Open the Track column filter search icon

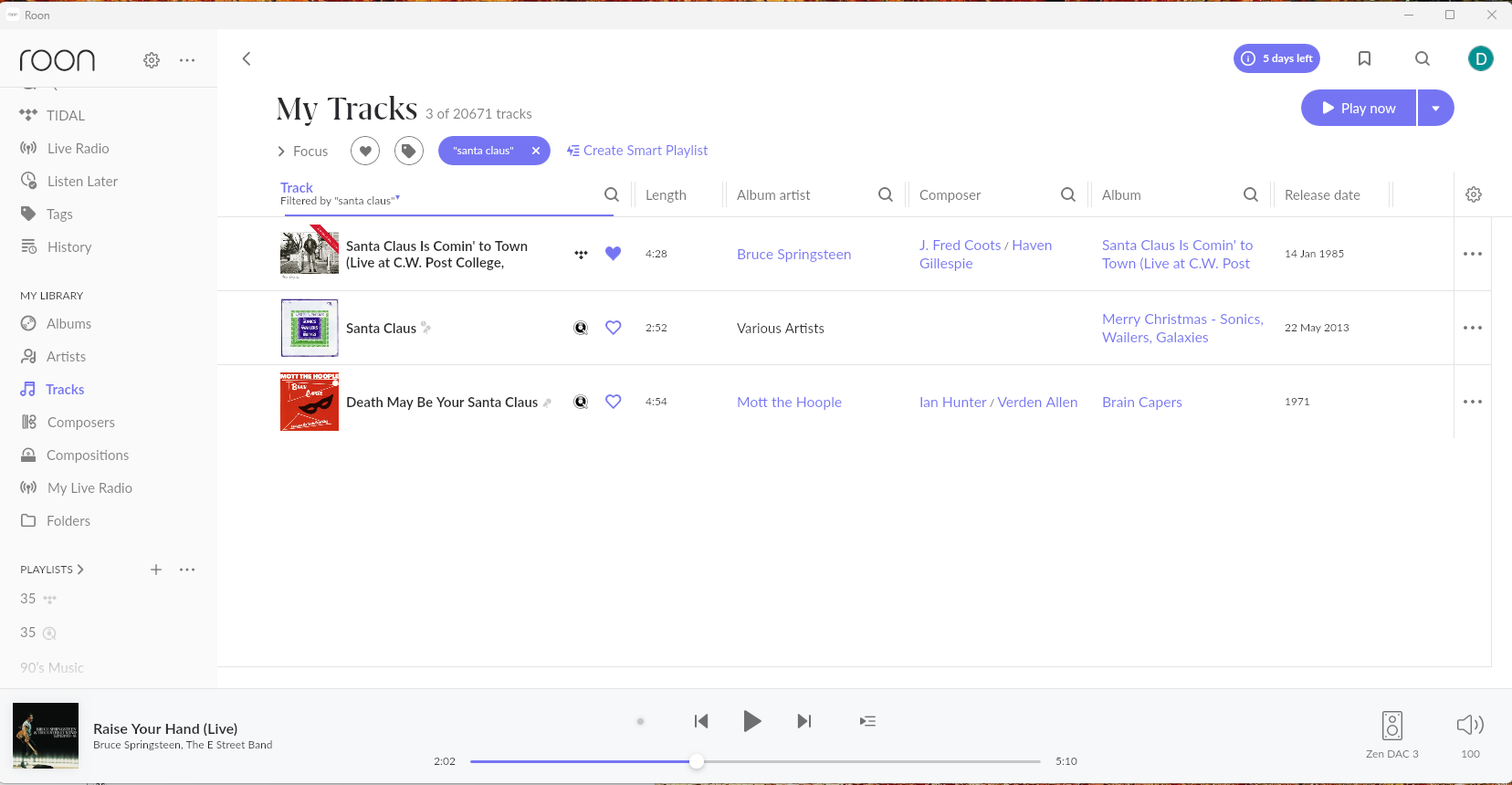coord(612,194)
